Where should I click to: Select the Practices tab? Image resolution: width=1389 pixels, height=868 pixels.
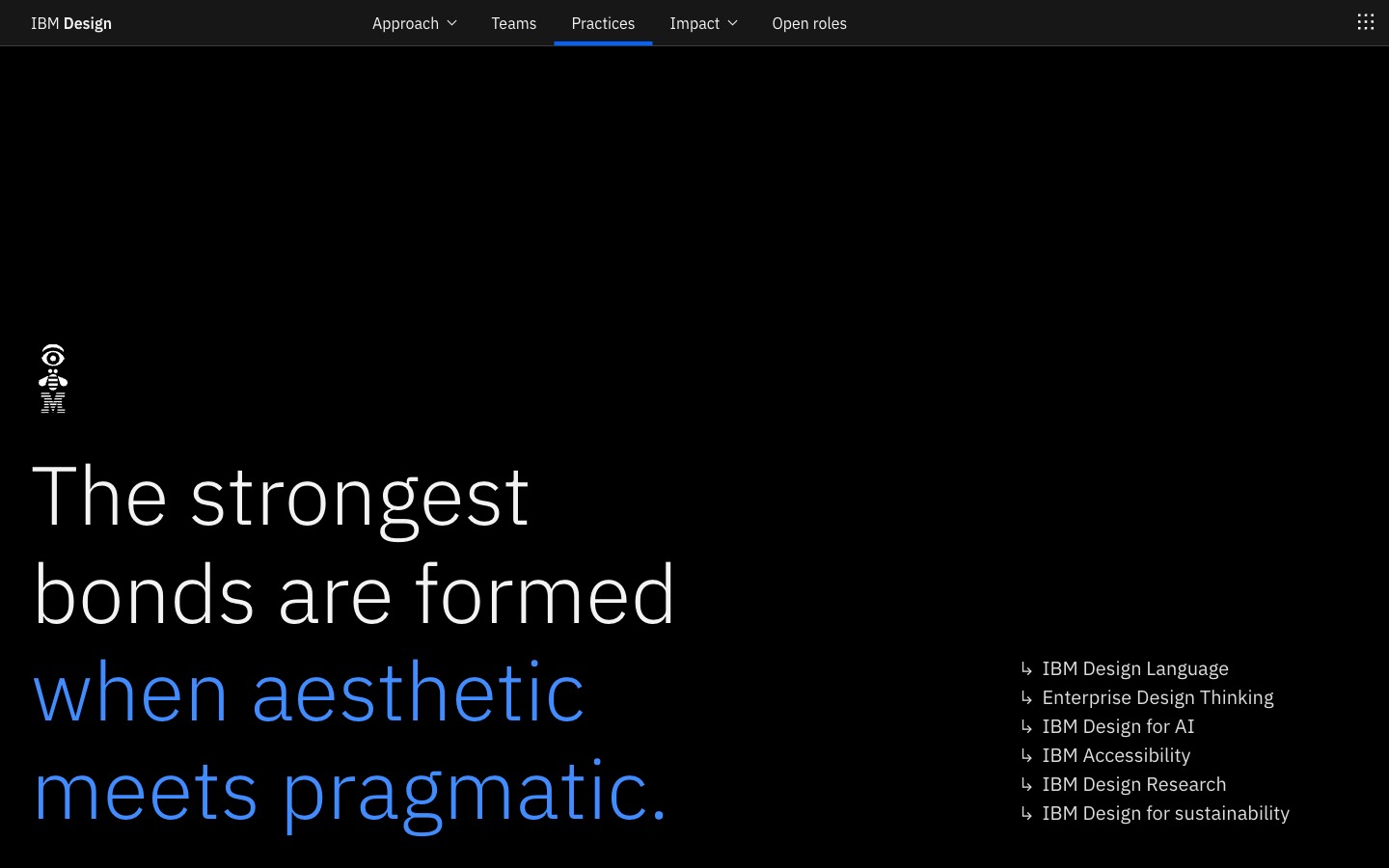pos(603,23)
